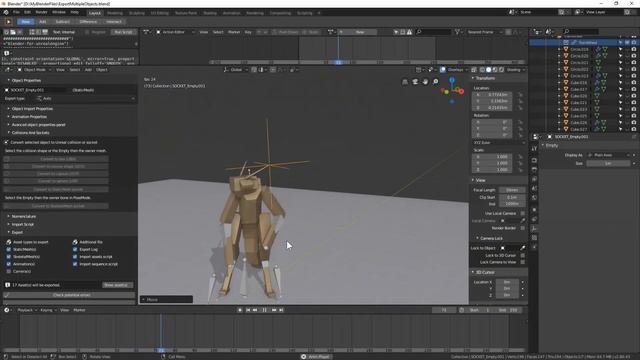Screen dimensions: 640x360
Task: Open the File menu
Action: point(16,12)
